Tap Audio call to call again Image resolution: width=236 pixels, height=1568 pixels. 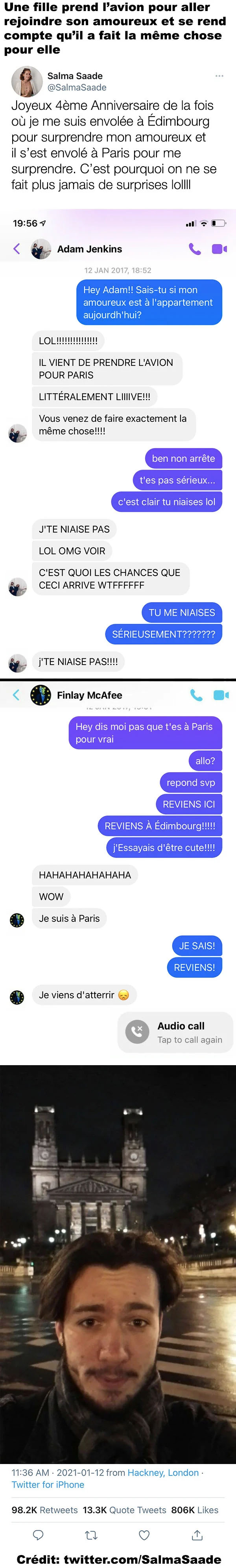[175, 1032]
